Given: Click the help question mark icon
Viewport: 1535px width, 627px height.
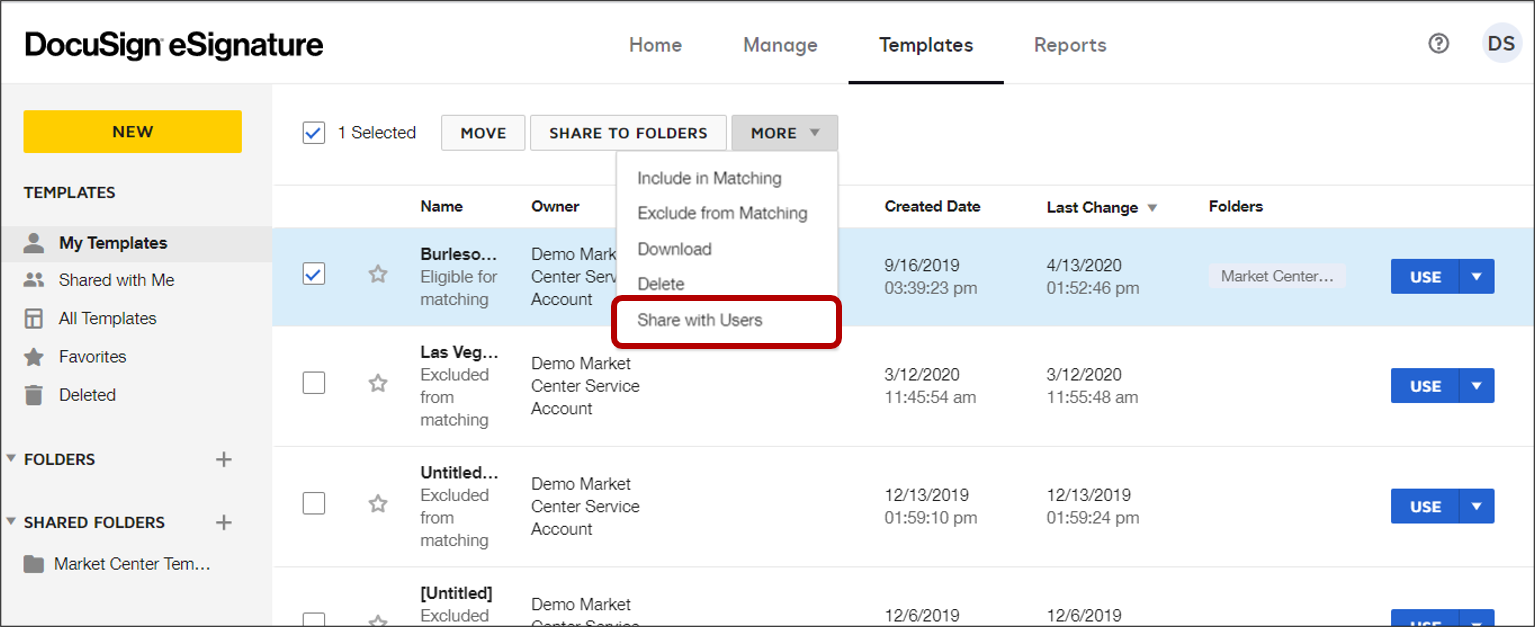Looking at the screenshot, I should [x=1438, y=44].
